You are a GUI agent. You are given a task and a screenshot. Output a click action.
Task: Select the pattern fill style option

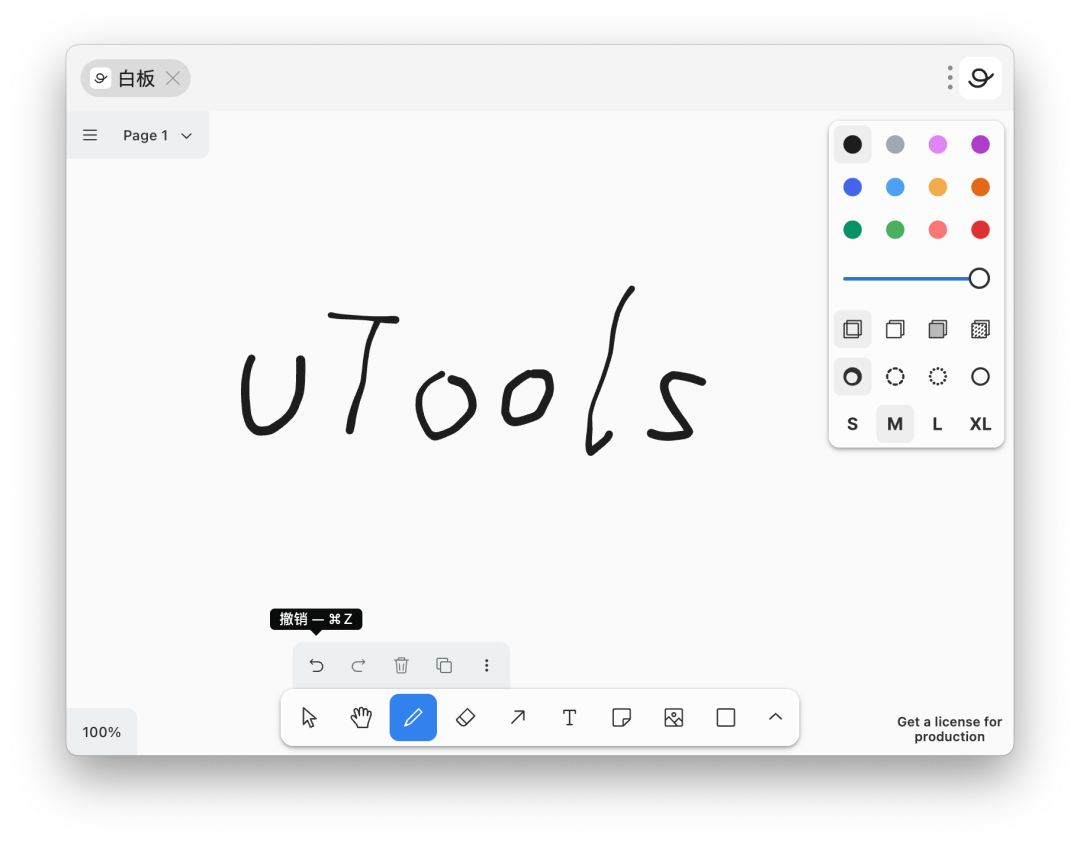[x=981, y=329]
